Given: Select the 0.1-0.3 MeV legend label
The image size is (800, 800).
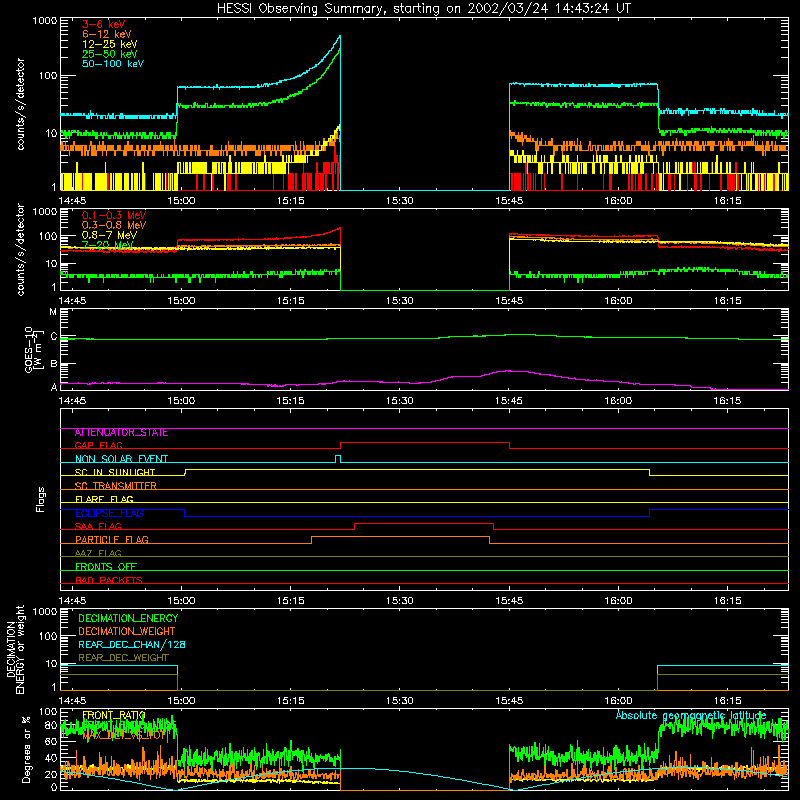Looking at the screenshot, I should pos(114,215).
